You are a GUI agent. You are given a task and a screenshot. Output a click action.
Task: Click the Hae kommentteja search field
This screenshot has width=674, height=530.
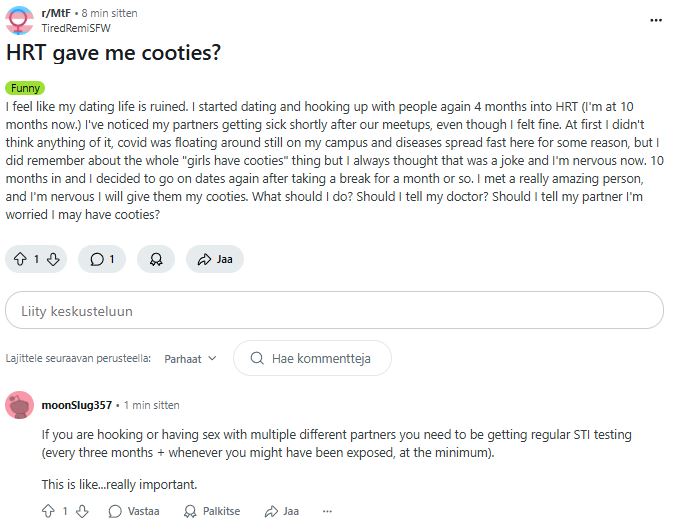point(312,358)
